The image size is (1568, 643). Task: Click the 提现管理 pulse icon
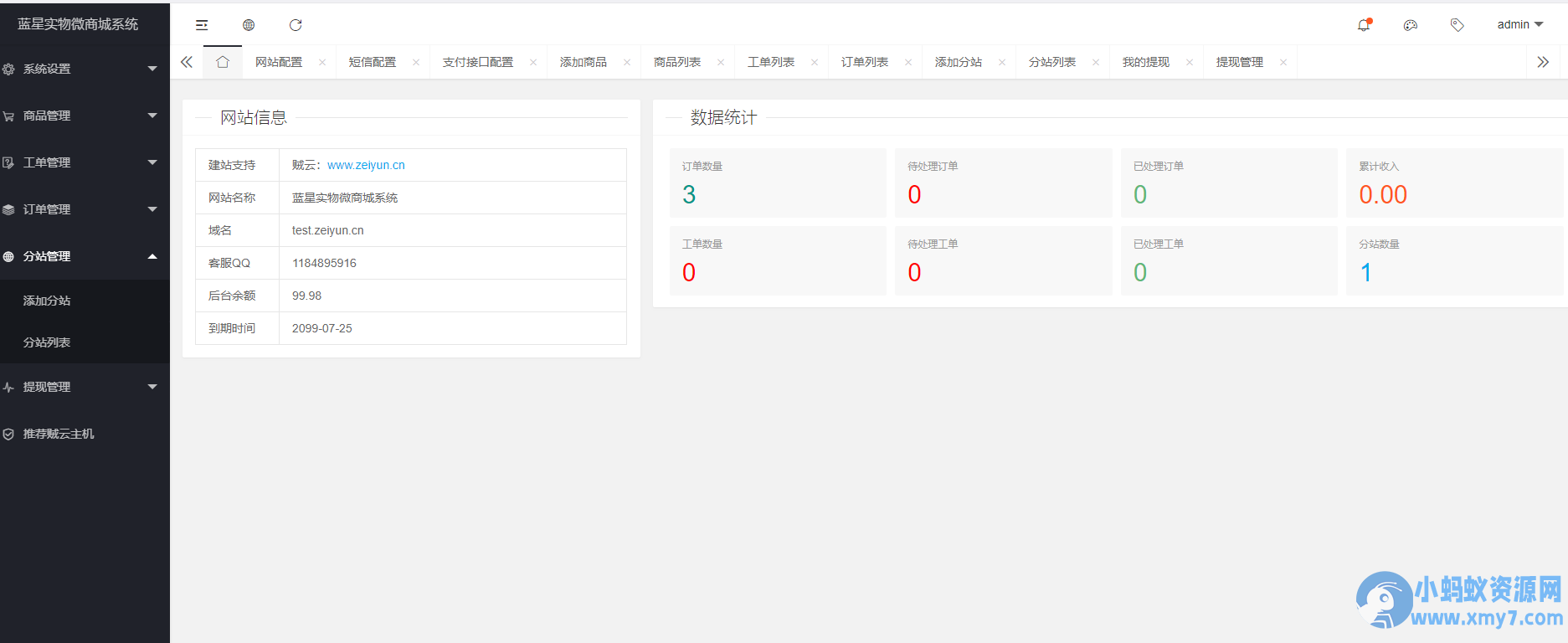coord(8,388)
